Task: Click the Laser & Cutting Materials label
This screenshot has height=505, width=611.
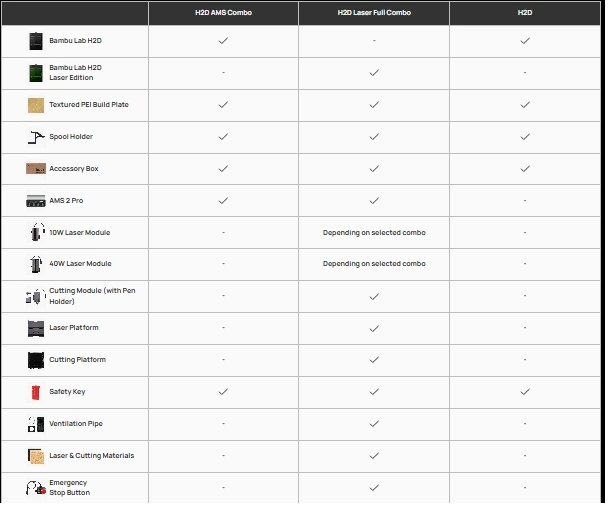Action: [x=91, y=456]
